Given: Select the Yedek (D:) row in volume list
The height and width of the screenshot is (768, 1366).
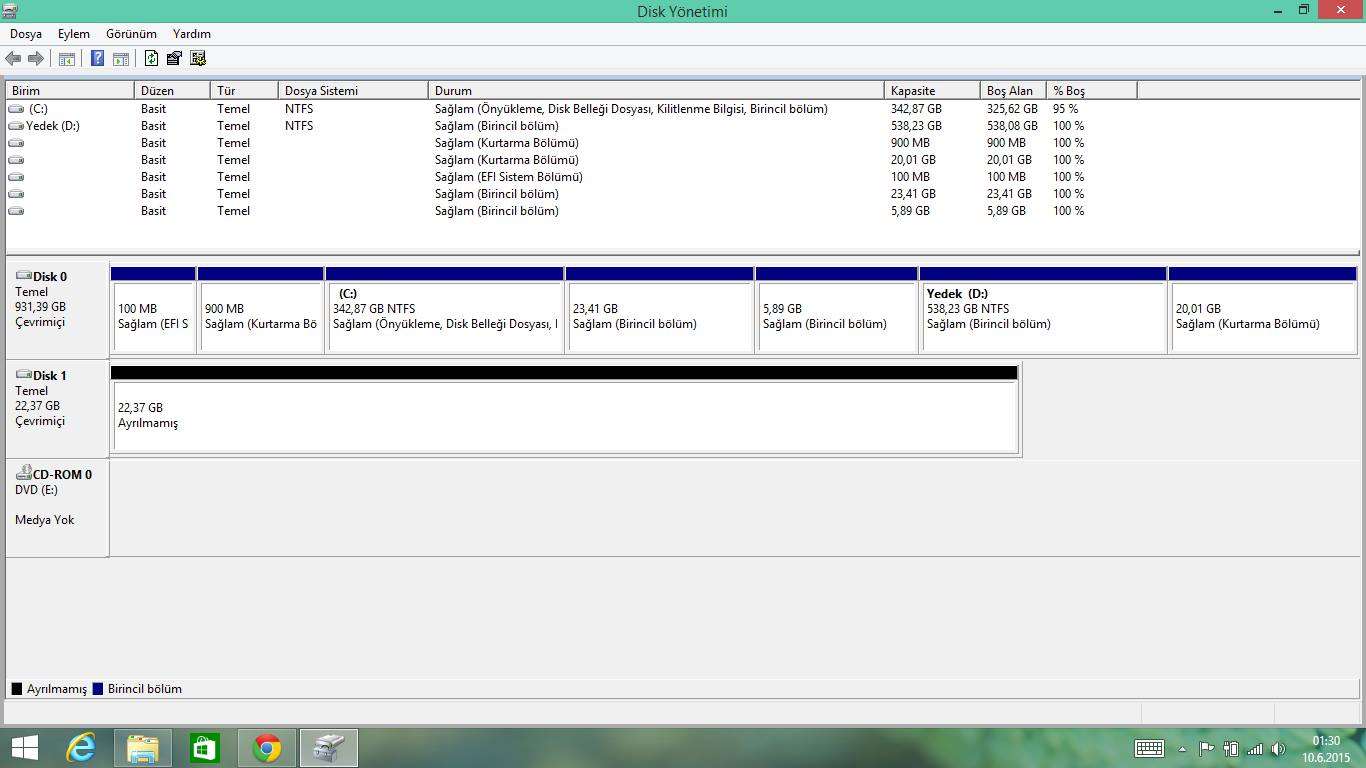Looking at the screenshot, I should click(x=53, y=126).
